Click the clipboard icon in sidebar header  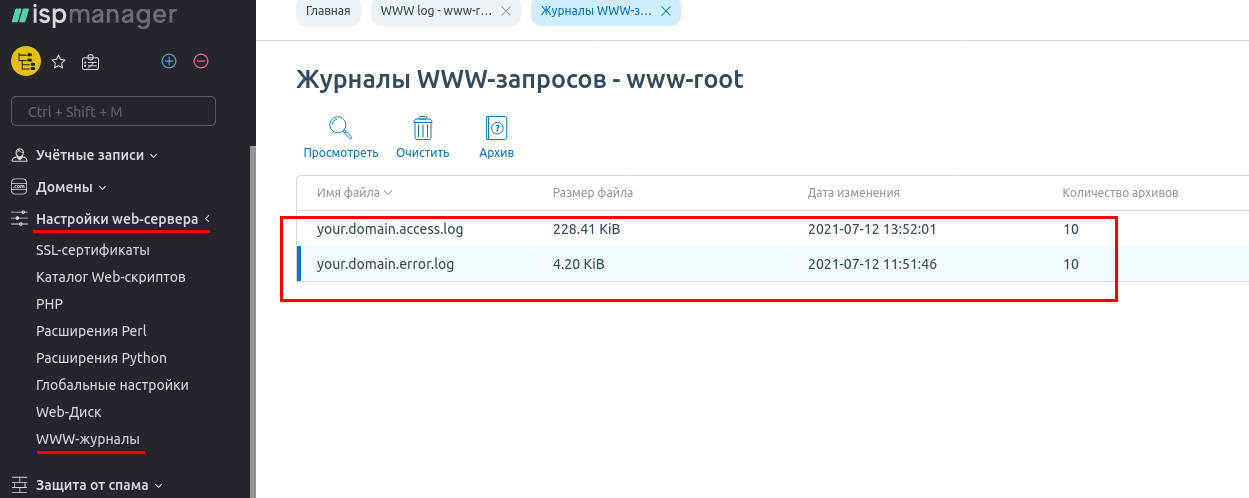(x=90, y=62)
